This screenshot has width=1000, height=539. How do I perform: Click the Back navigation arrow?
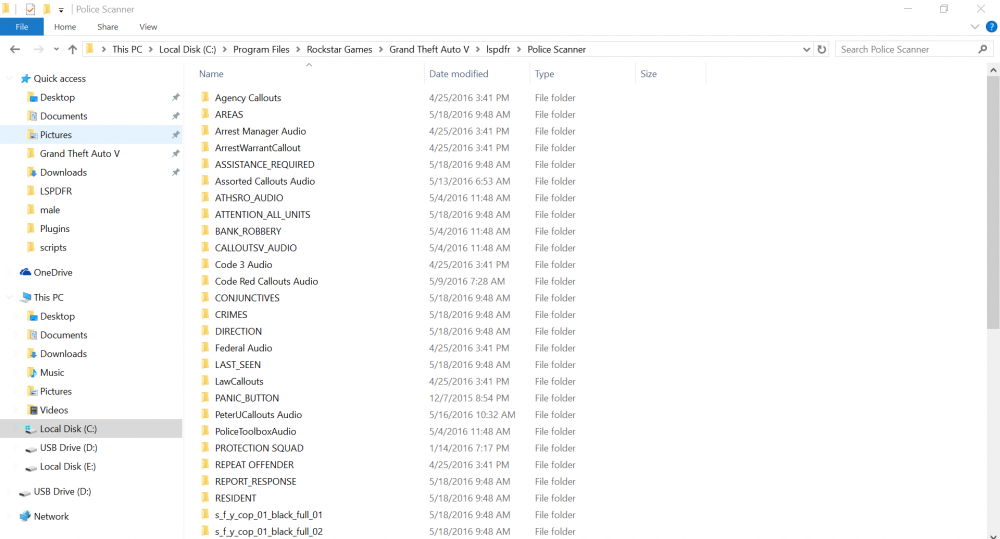pyautogui.click(x=15, y=49)
